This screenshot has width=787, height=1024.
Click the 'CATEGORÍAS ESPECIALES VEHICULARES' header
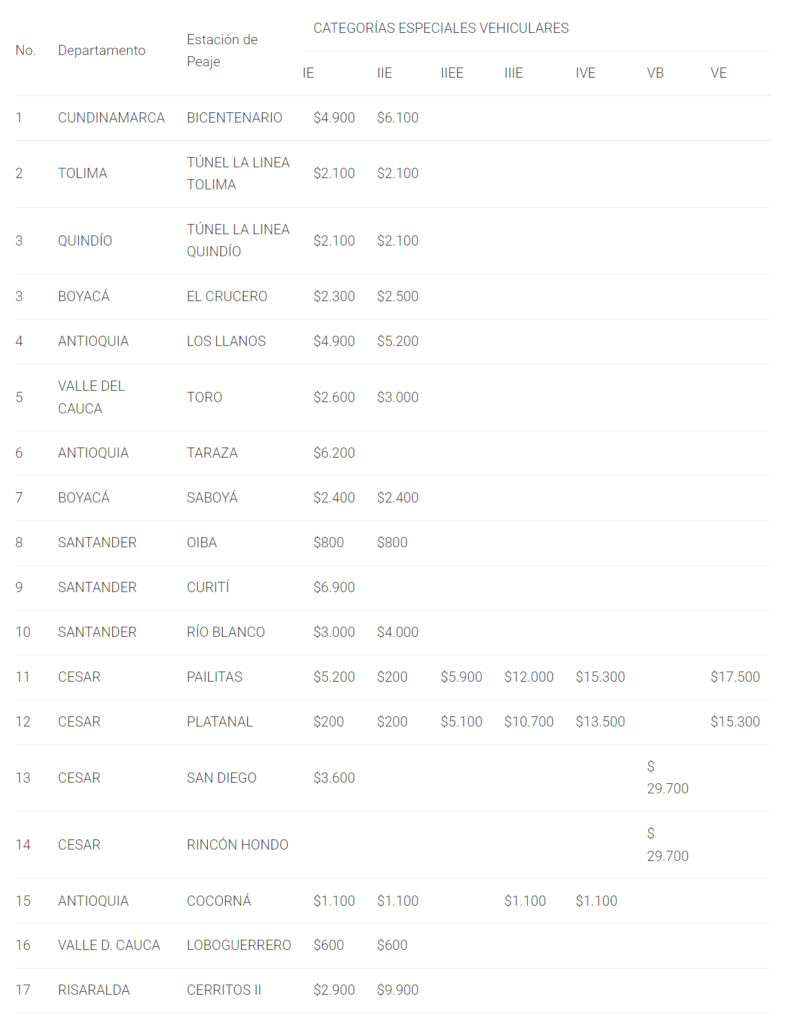[x=441, y=28]
